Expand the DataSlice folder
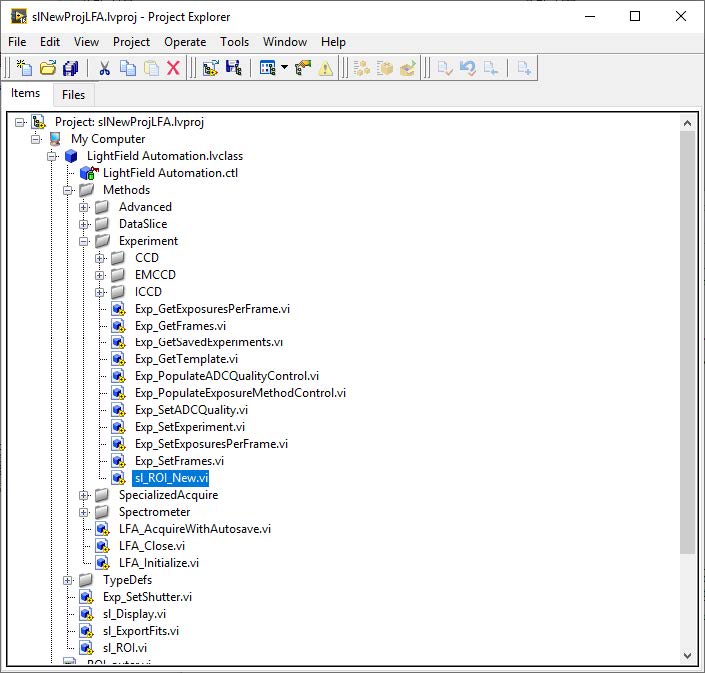 (84, 224)
